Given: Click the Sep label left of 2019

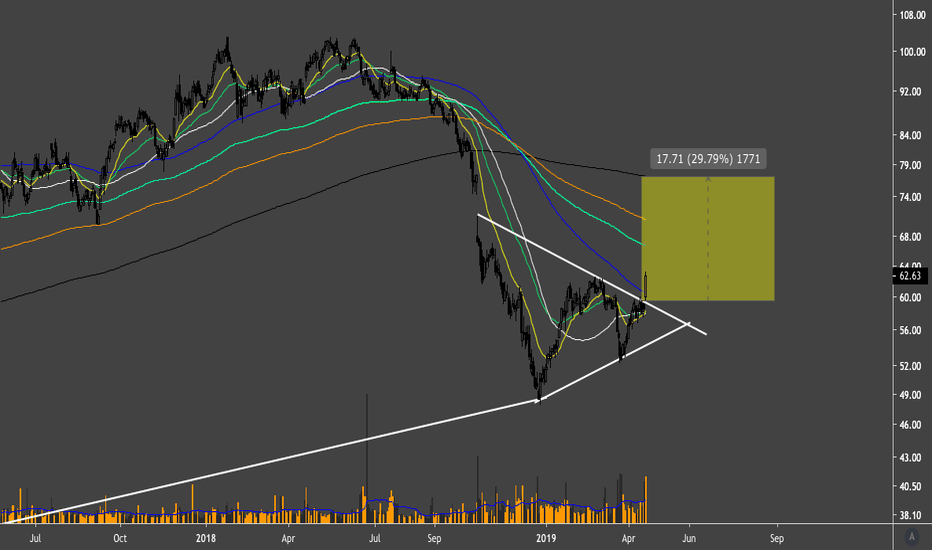Looking at the screenshot, I should point(434,539).
